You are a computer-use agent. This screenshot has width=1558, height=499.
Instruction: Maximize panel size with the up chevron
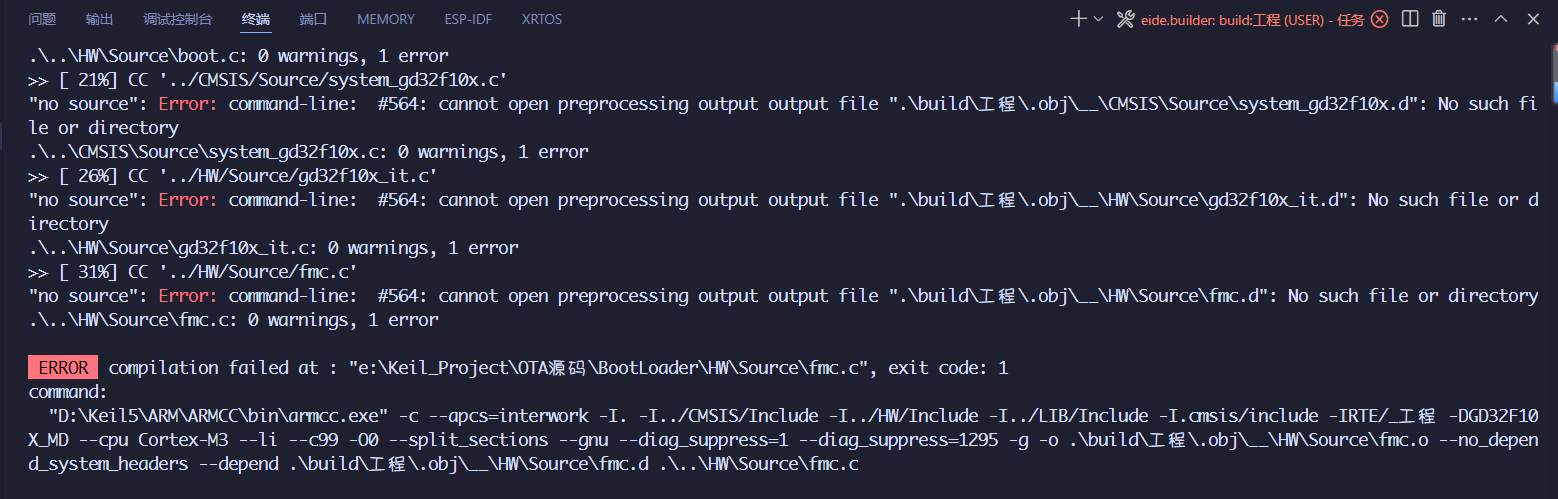[1501, 19]
